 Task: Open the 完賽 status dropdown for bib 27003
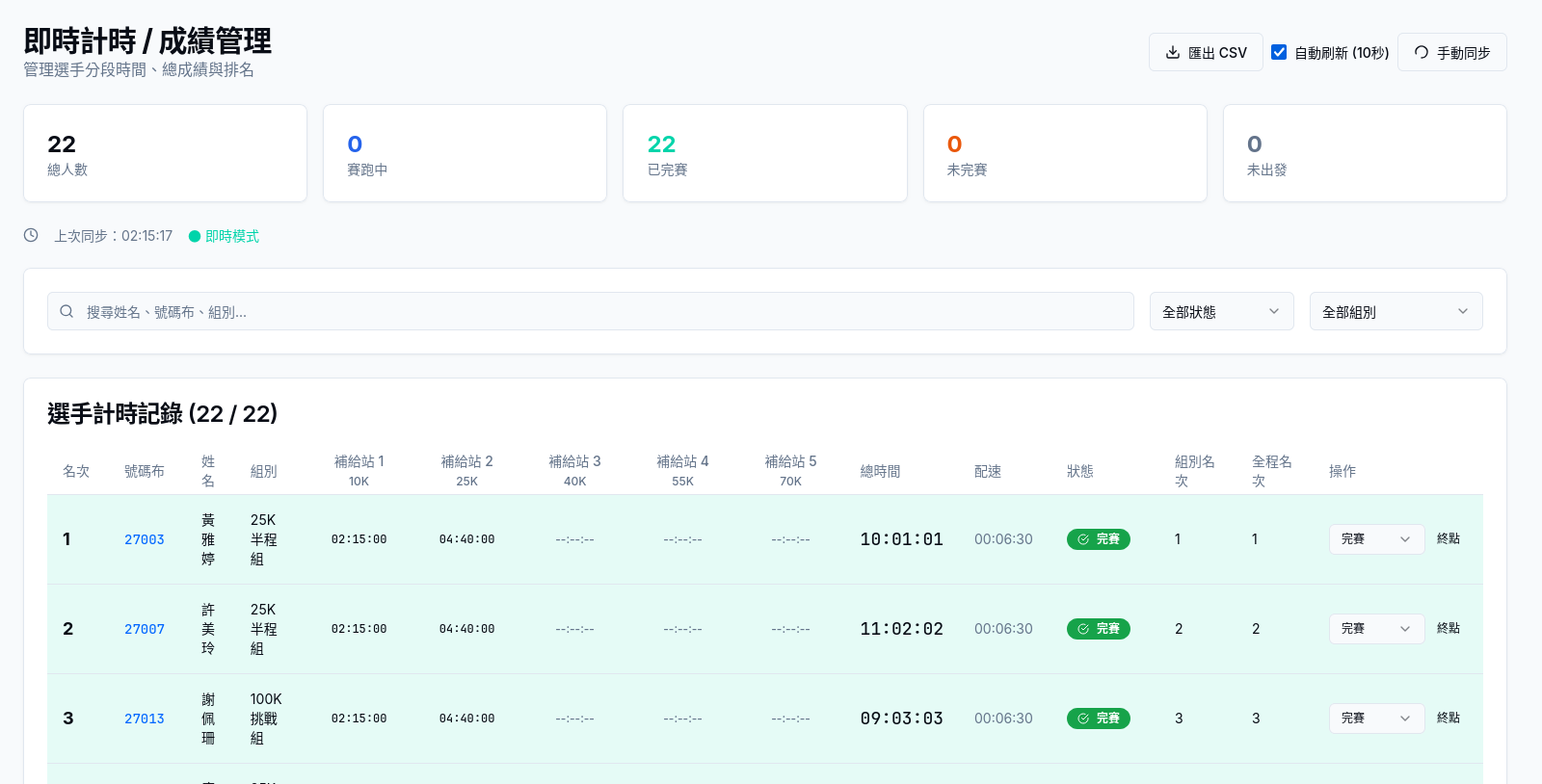pos(1376,539)
